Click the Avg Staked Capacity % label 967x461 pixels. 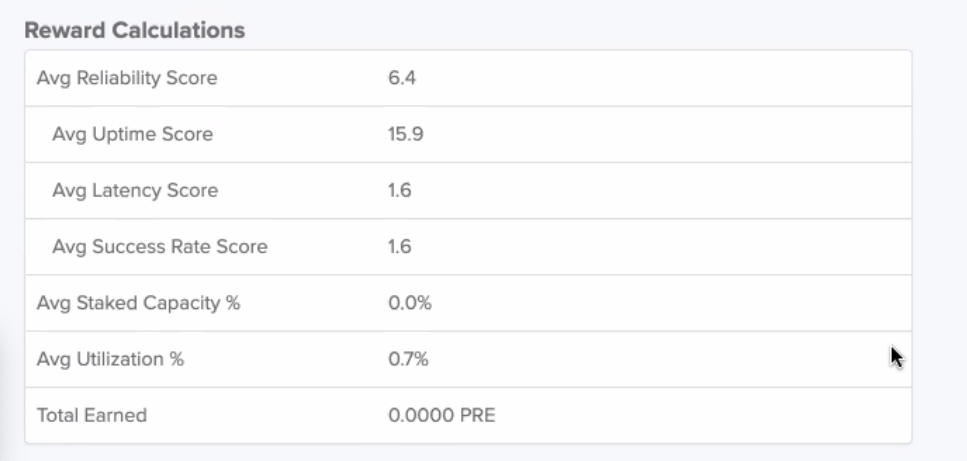tap(138, 303)
